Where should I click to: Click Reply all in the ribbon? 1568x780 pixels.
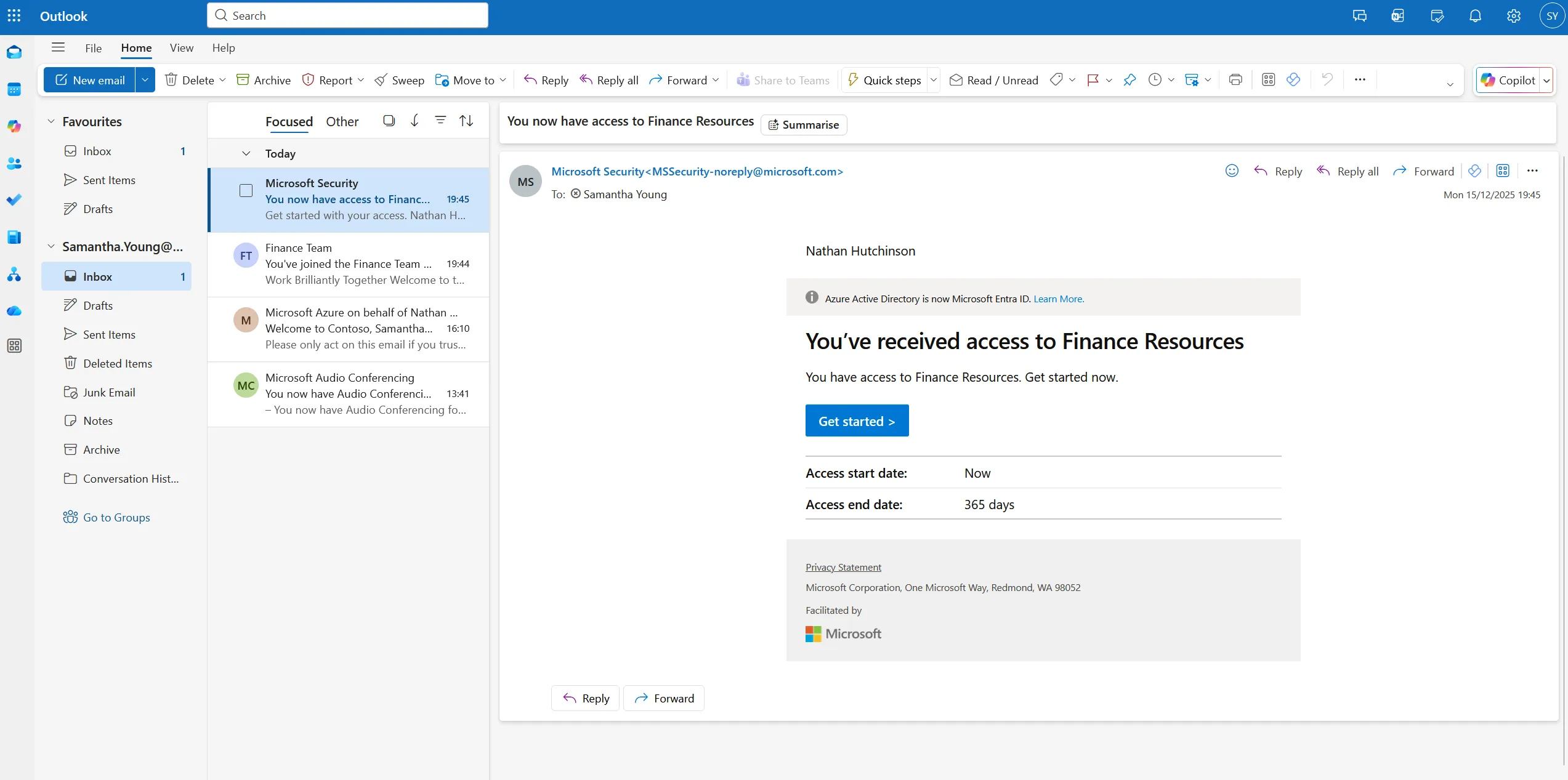[x=609, y=80]
